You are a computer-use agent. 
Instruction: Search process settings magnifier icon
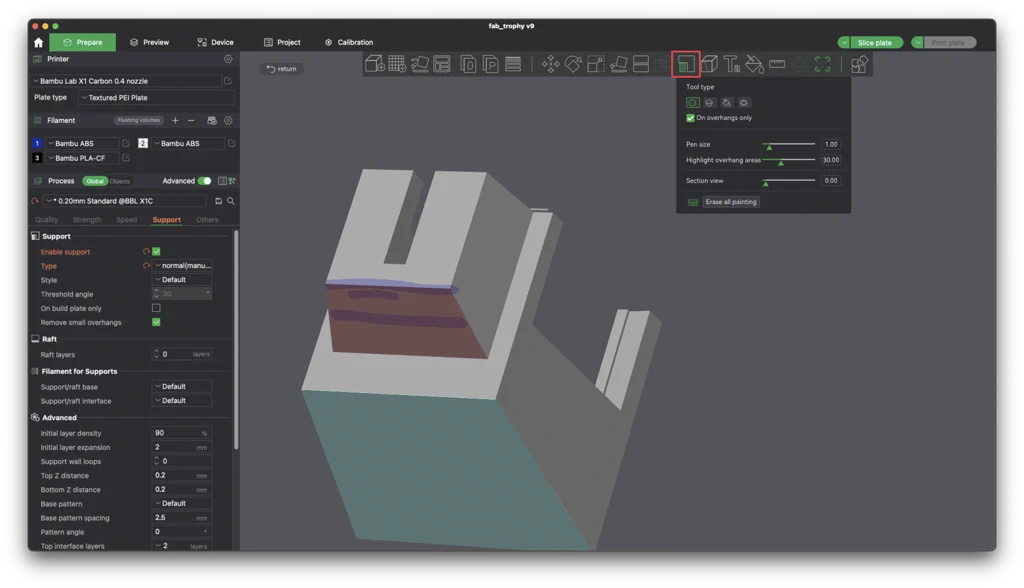pyautogui.click(x=231, y=201)
